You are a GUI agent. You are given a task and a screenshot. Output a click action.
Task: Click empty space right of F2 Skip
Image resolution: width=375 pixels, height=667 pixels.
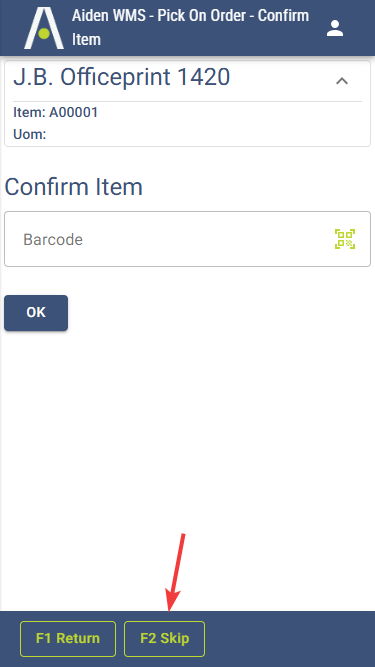click(289, 638)
